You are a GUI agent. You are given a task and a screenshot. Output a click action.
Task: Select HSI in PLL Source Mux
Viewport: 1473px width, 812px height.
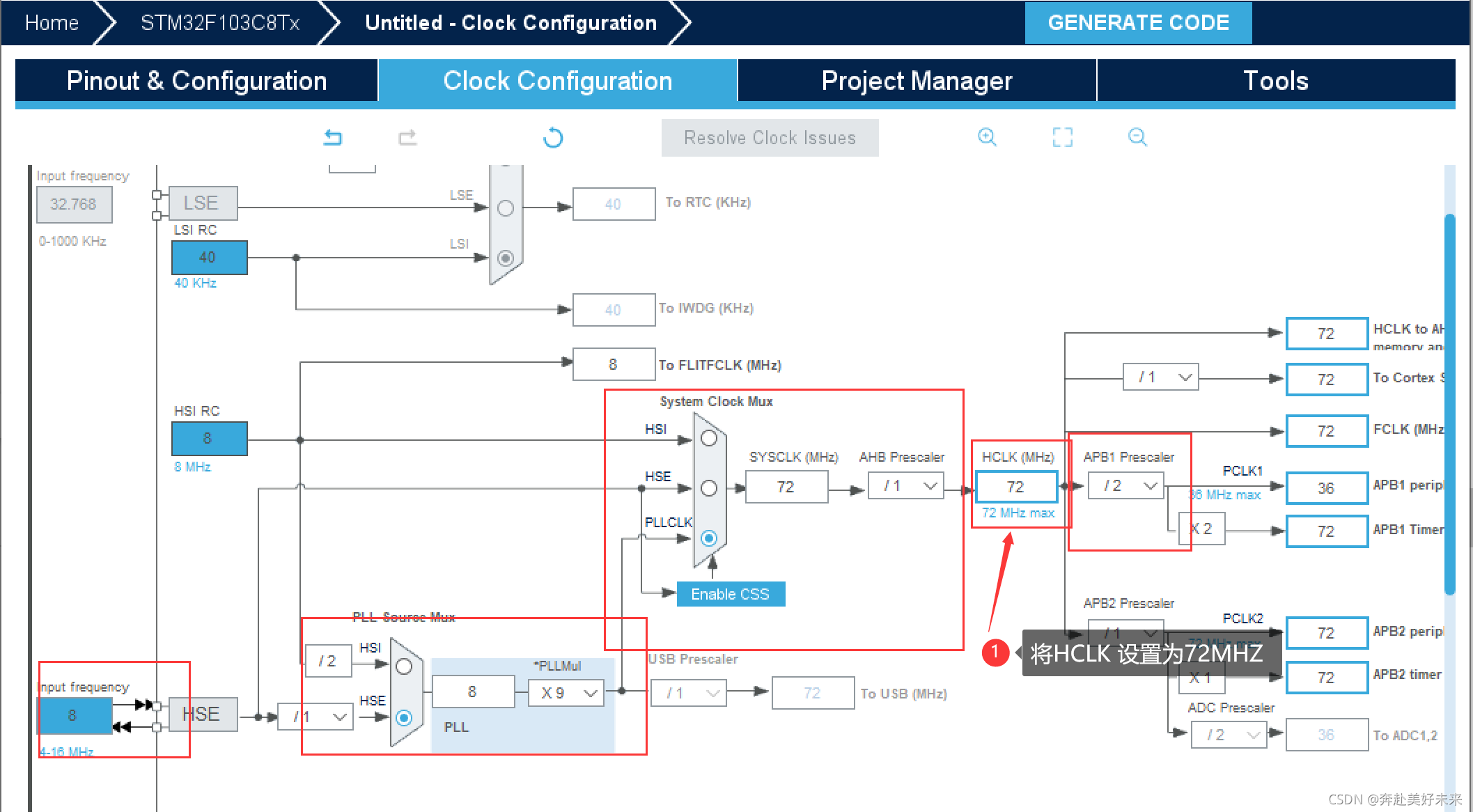404,666
